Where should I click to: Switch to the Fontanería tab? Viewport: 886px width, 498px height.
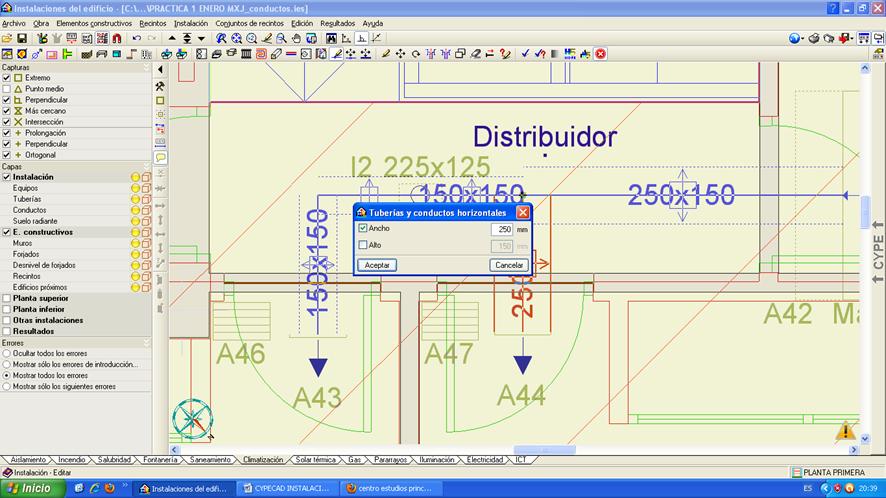(160, 460)
